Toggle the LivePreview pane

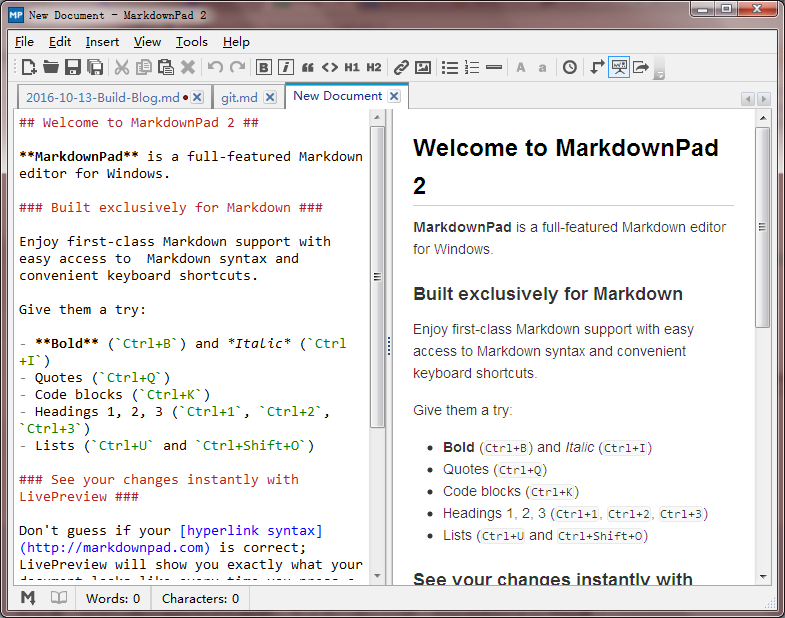tap(619, 67)
